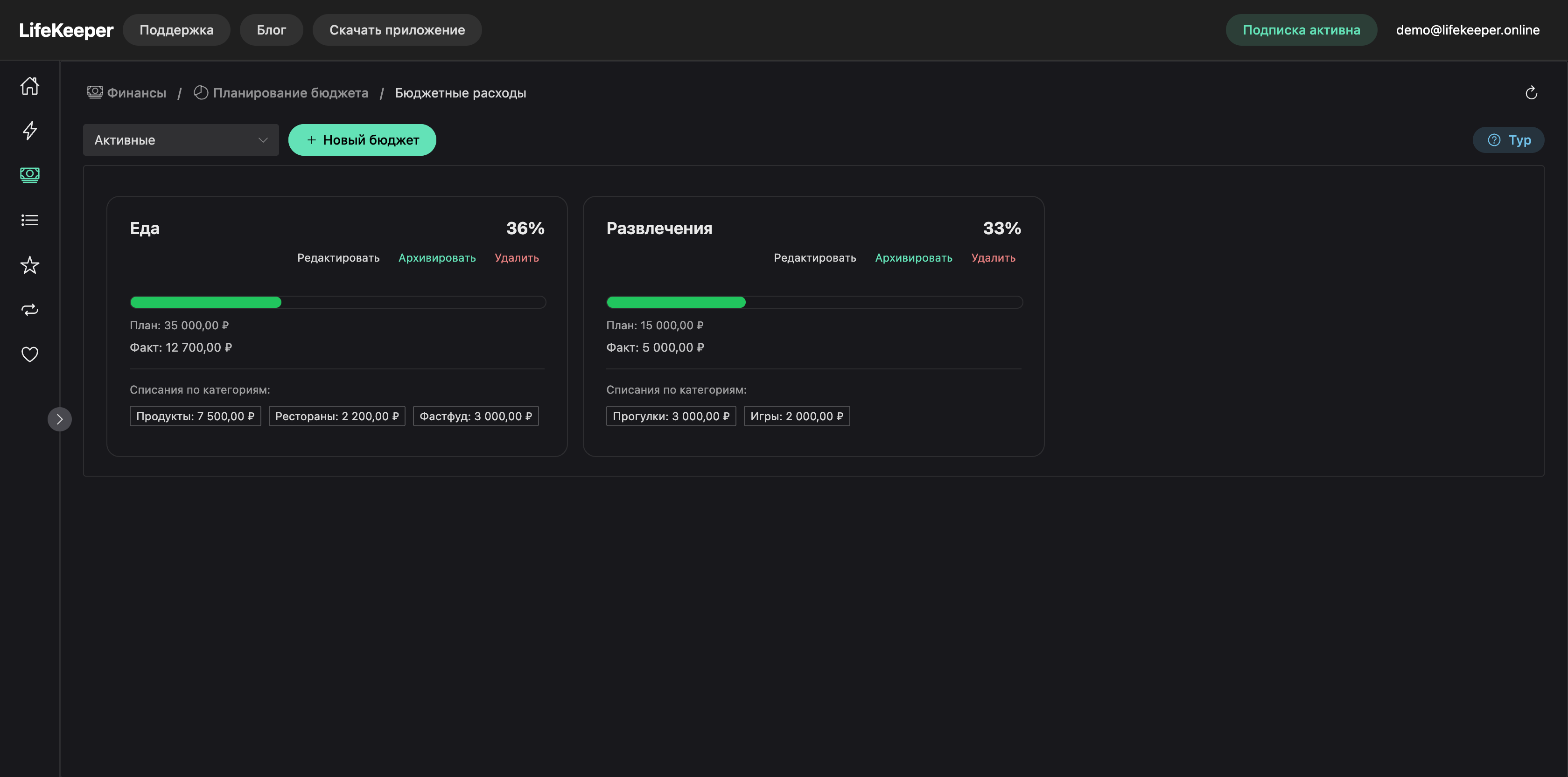1568x777 pixels.
Task: Open the lightning bolt sidebar section
Action: [x=29, y=130]
